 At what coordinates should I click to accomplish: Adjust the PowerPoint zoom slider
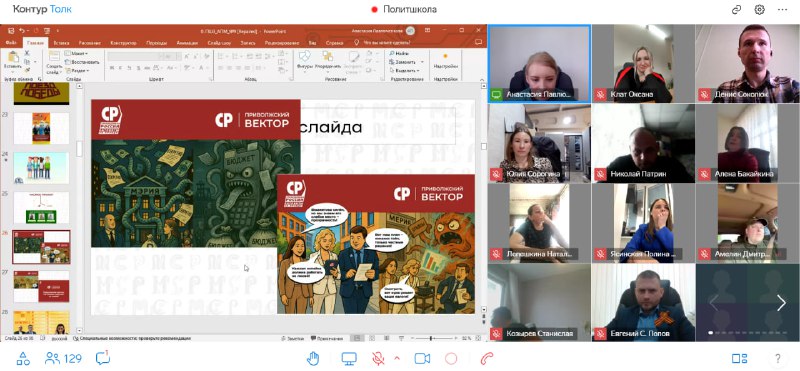point(432,338)
